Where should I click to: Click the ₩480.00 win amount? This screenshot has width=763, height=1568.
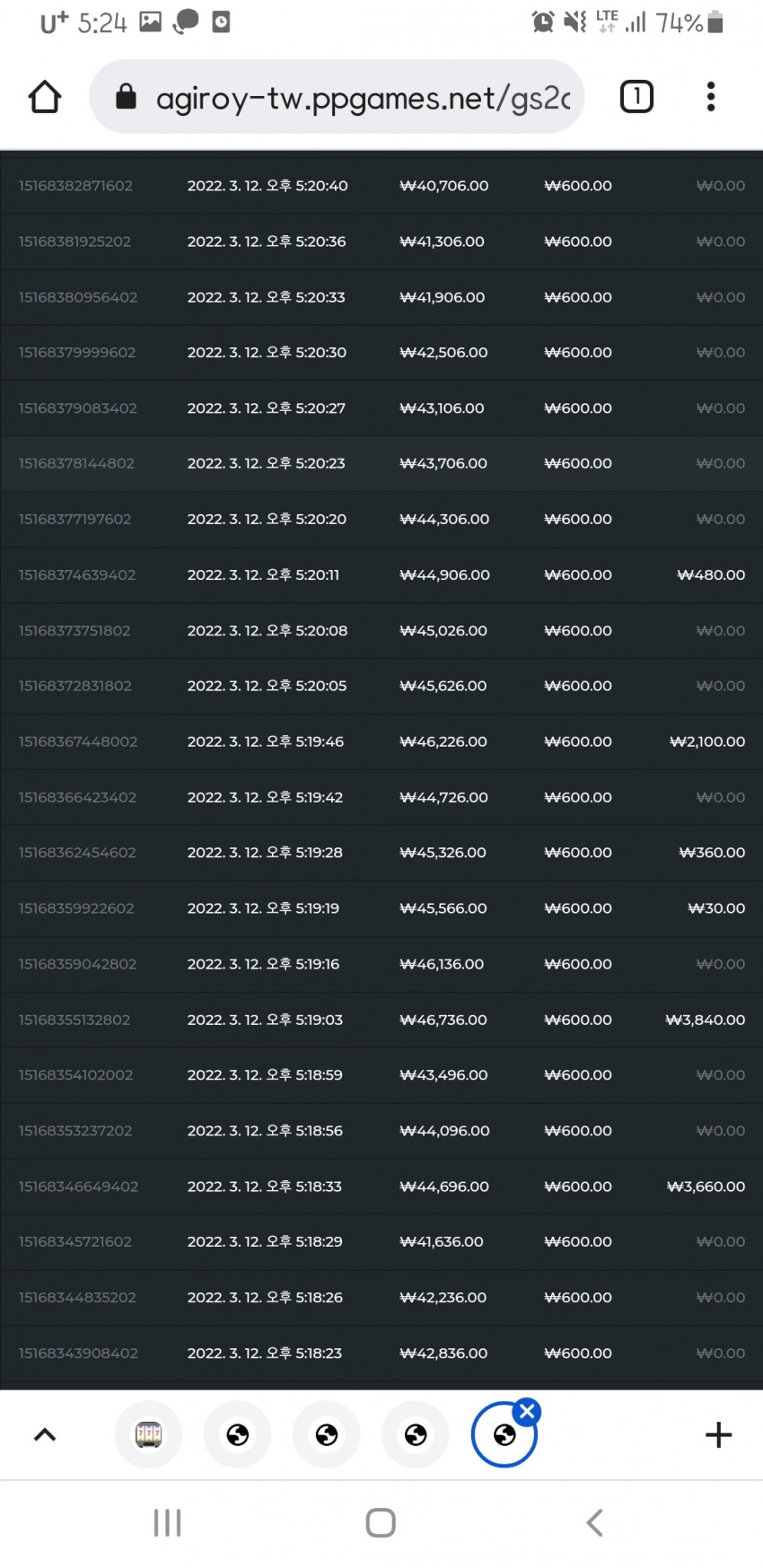[x=711, y=574]
